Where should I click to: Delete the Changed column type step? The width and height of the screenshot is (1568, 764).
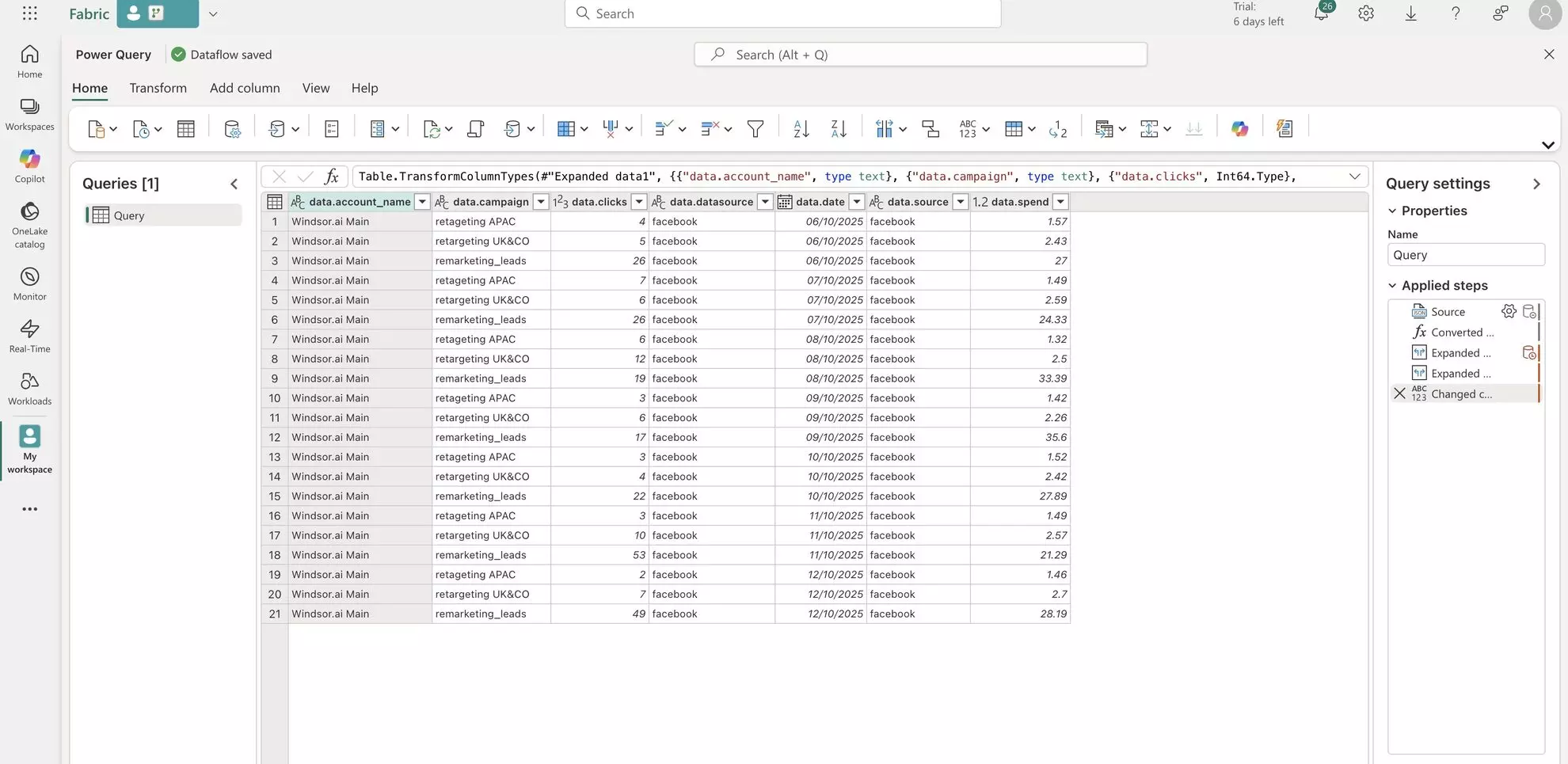[x=1399, y=393]
